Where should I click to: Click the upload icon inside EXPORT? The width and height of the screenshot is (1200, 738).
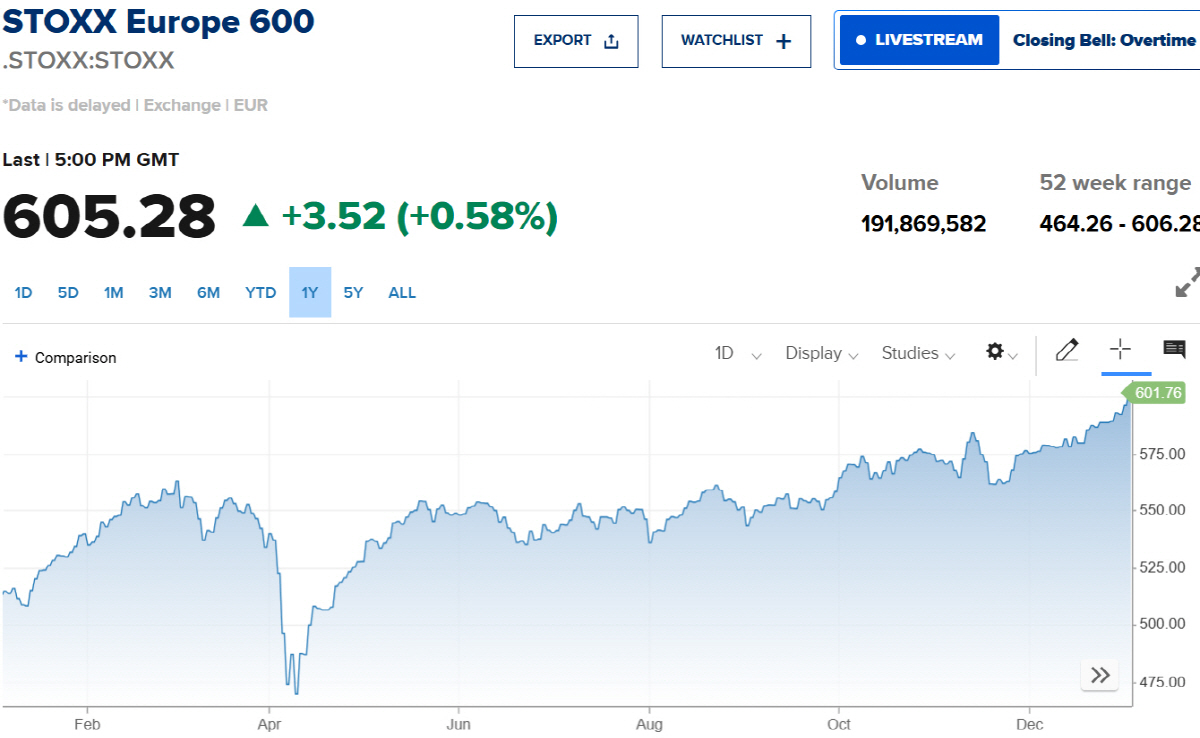(611, 40)
